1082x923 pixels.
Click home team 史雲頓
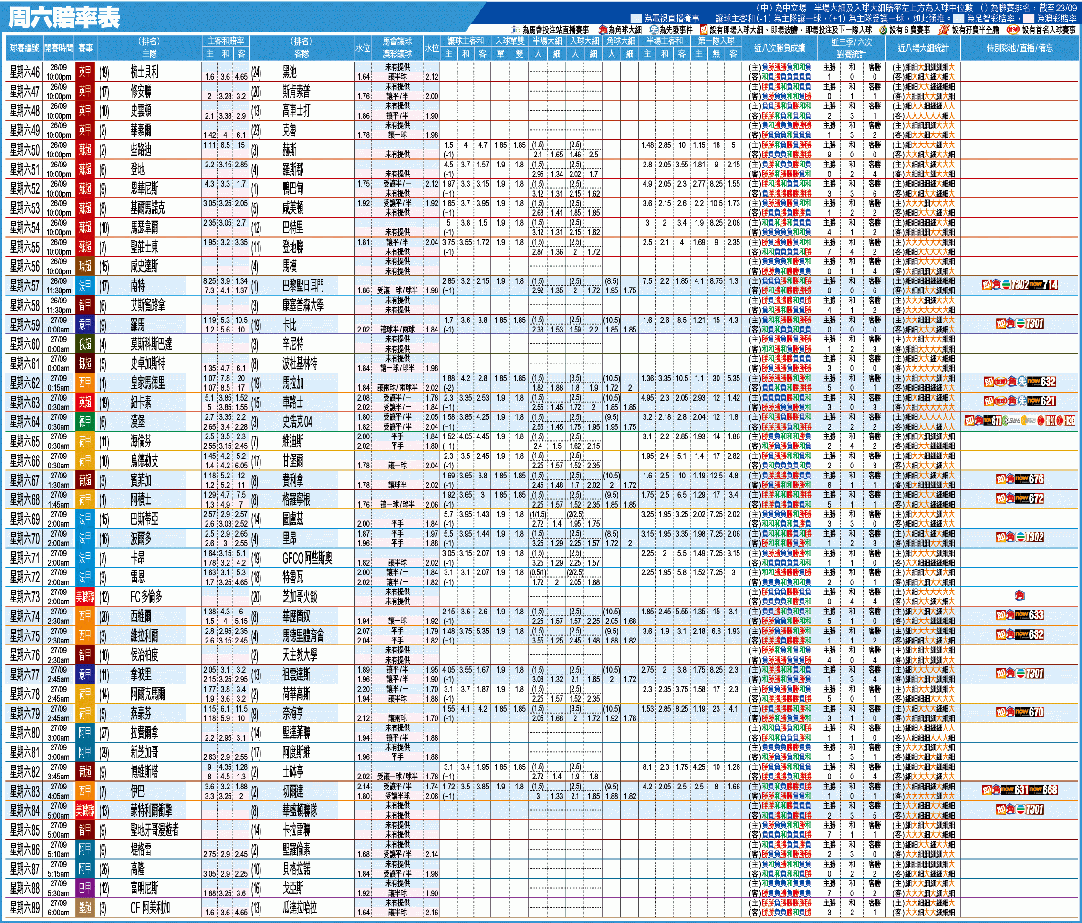141,110
